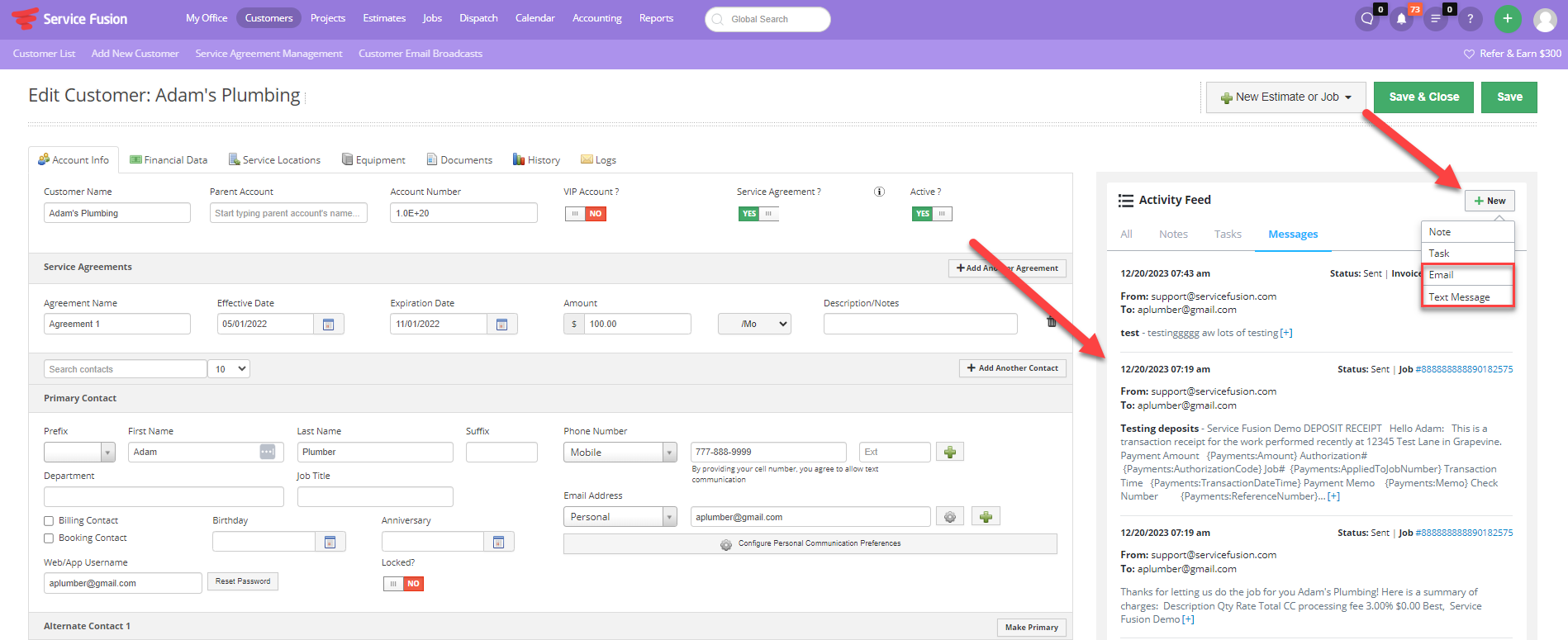Viewport: 1568px width, 640px height.
Task: Open the contacts per page dropdown showing 10
Action: [230, 369]
